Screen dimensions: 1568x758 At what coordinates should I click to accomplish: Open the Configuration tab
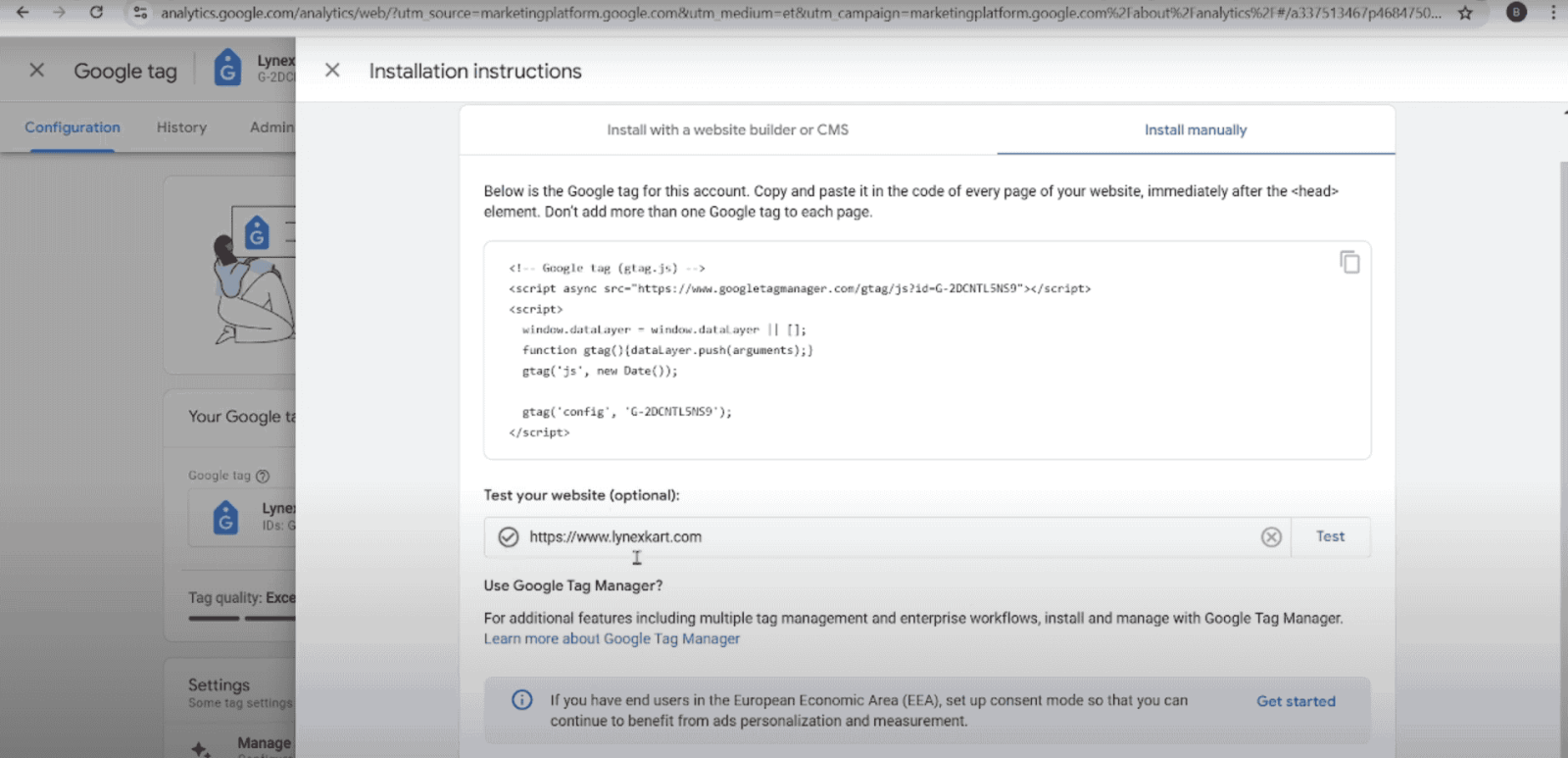[x=73, y=127]
